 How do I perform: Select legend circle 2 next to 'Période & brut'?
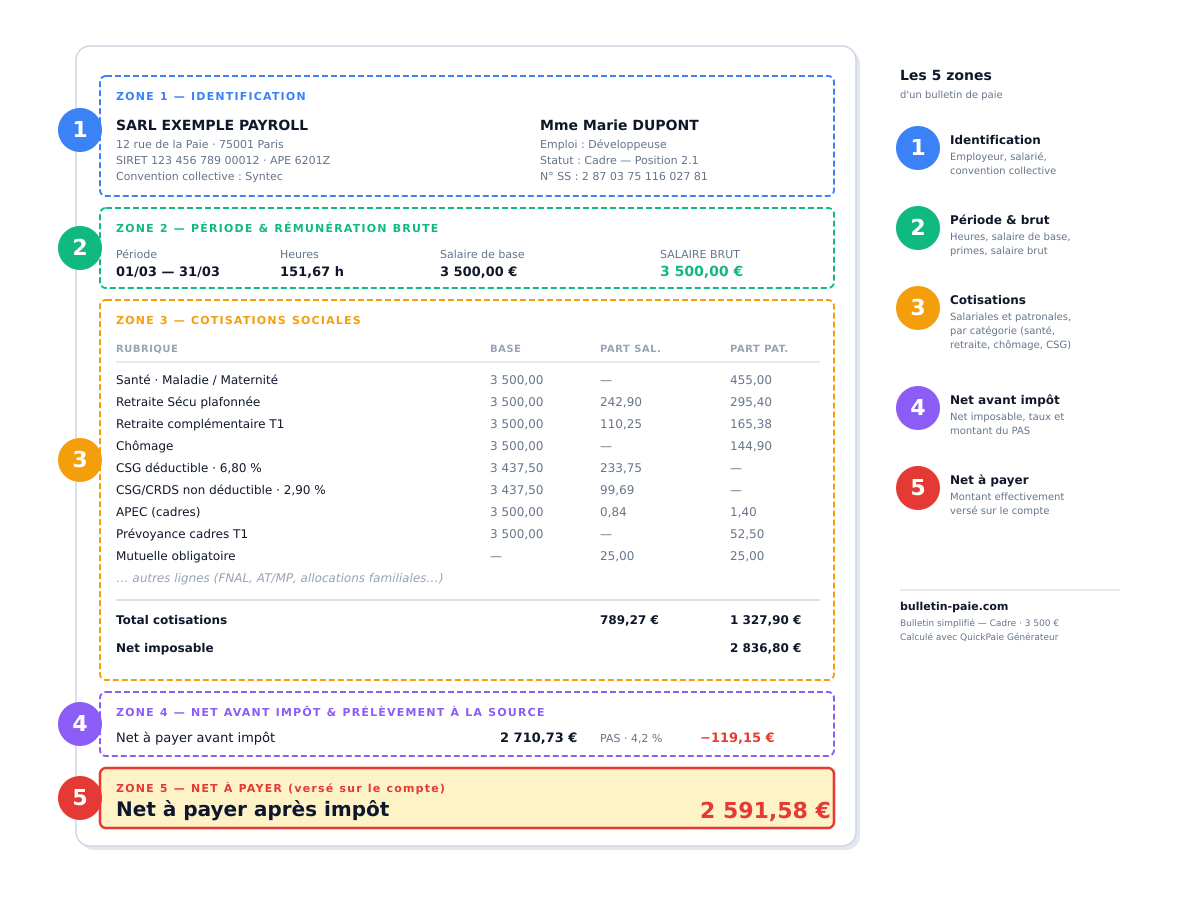point(918,228)
